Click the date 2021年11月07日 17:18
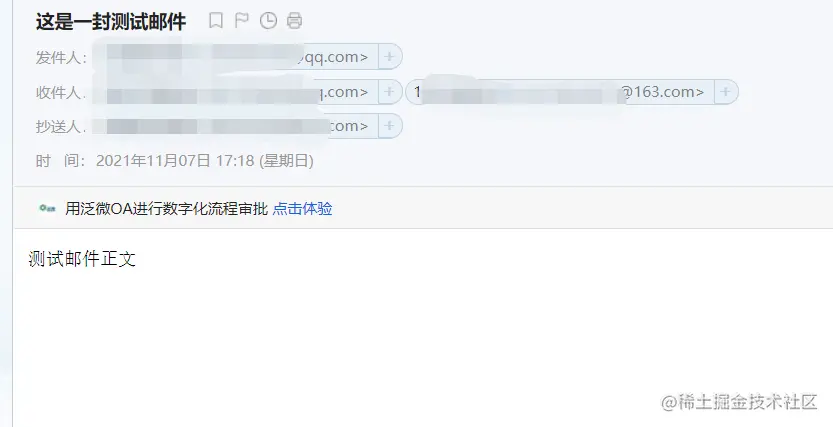 (x=175, y=160)
